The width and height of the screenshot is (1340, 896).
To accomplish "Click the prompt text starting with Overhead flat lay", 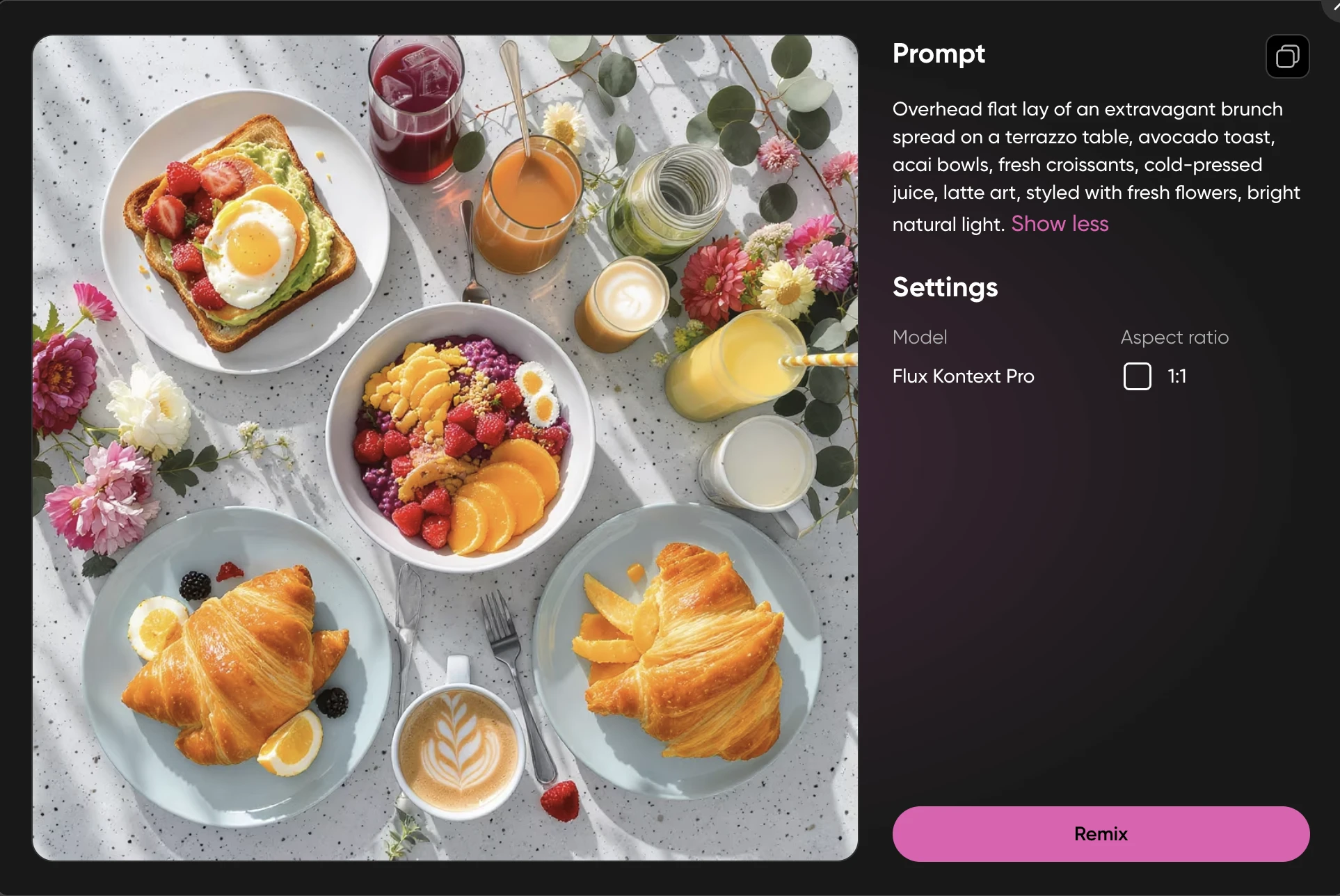I will pyautogui.click(x=1096, y=166).
